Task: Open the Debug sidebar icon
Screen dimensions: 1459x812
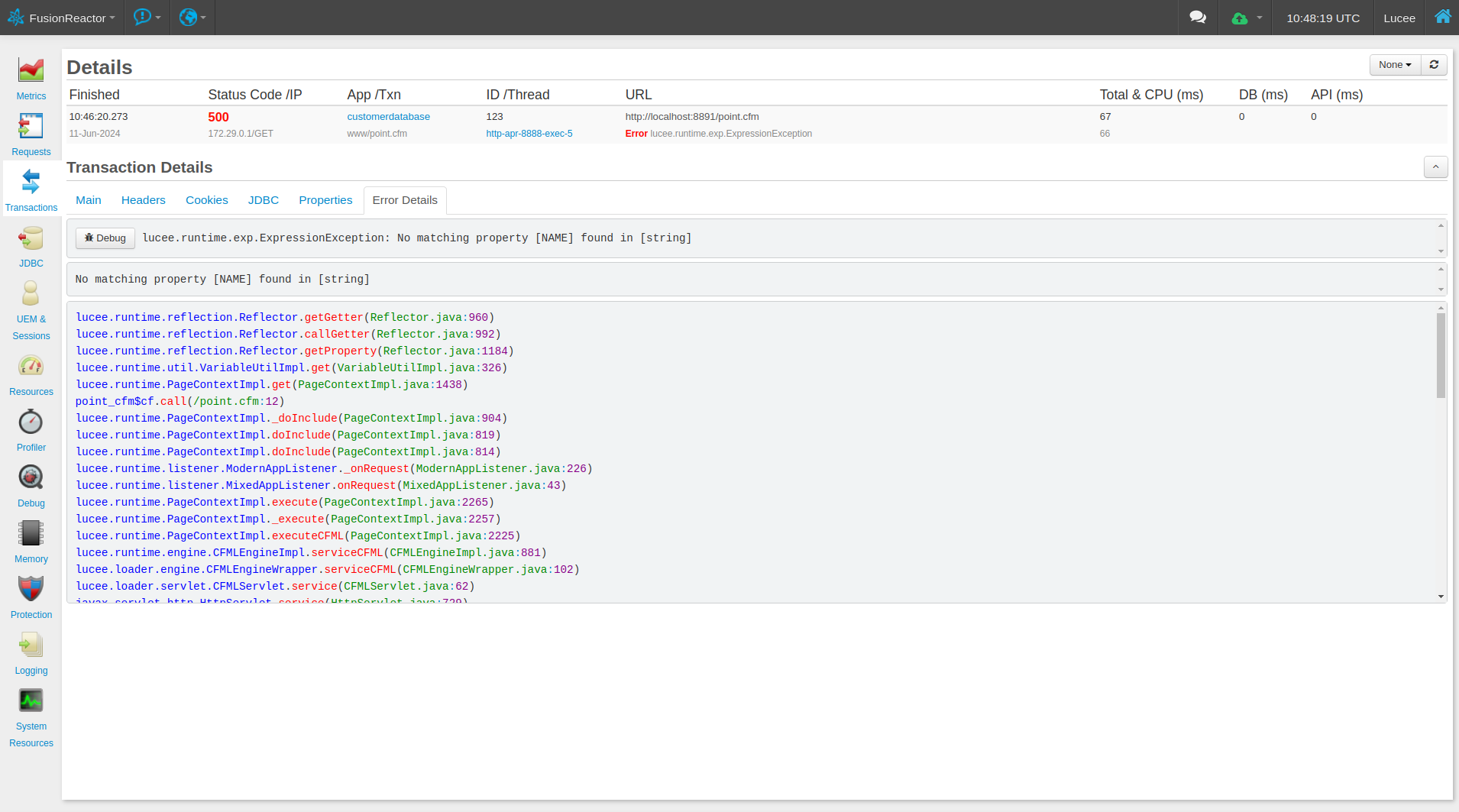Action: tap(31, 477)
